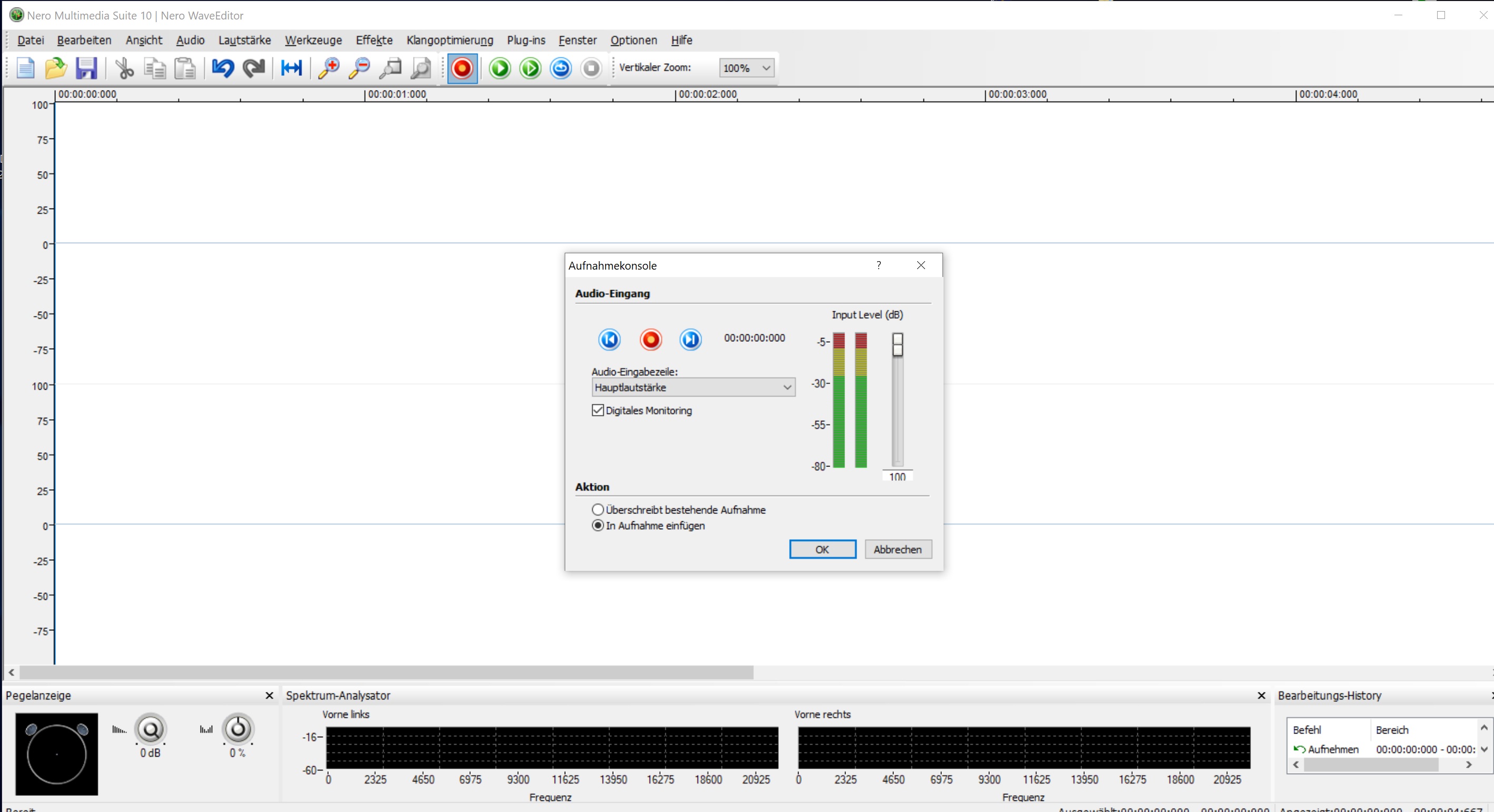This screenshot has height=812, width=1494.
Task: Start recording in the Aufnahmekonsole dialog
Action: (x=650, y=340)
